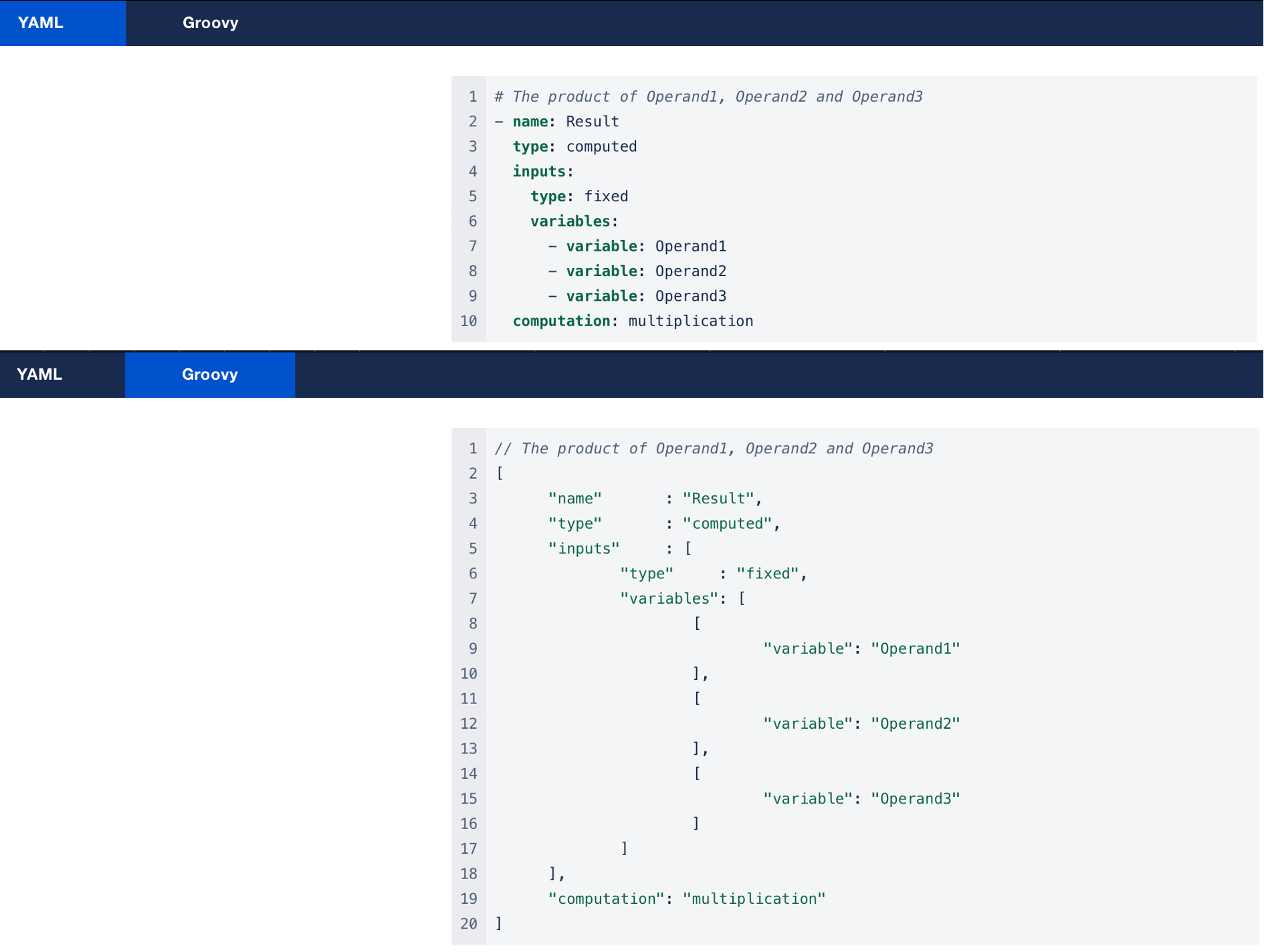Click 'type: computed' in the YAML code

click(574, 146)
